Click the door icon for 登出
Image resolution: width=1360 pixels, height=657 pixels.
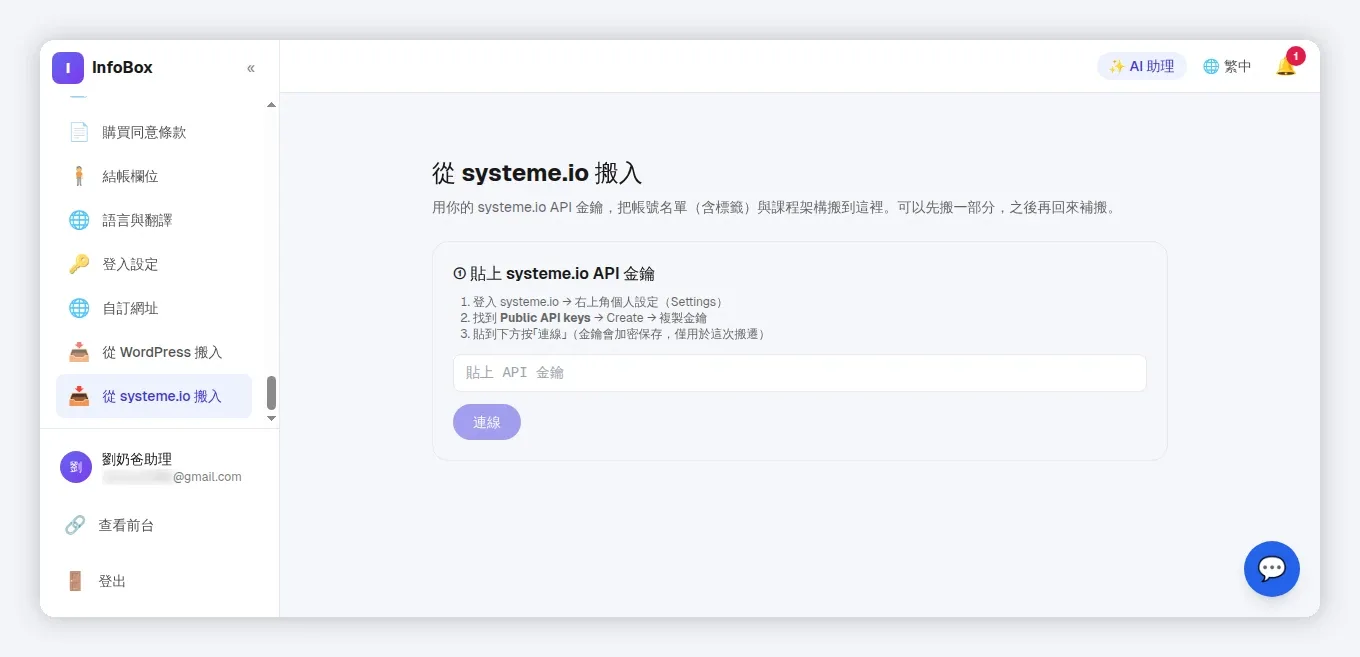75,581
